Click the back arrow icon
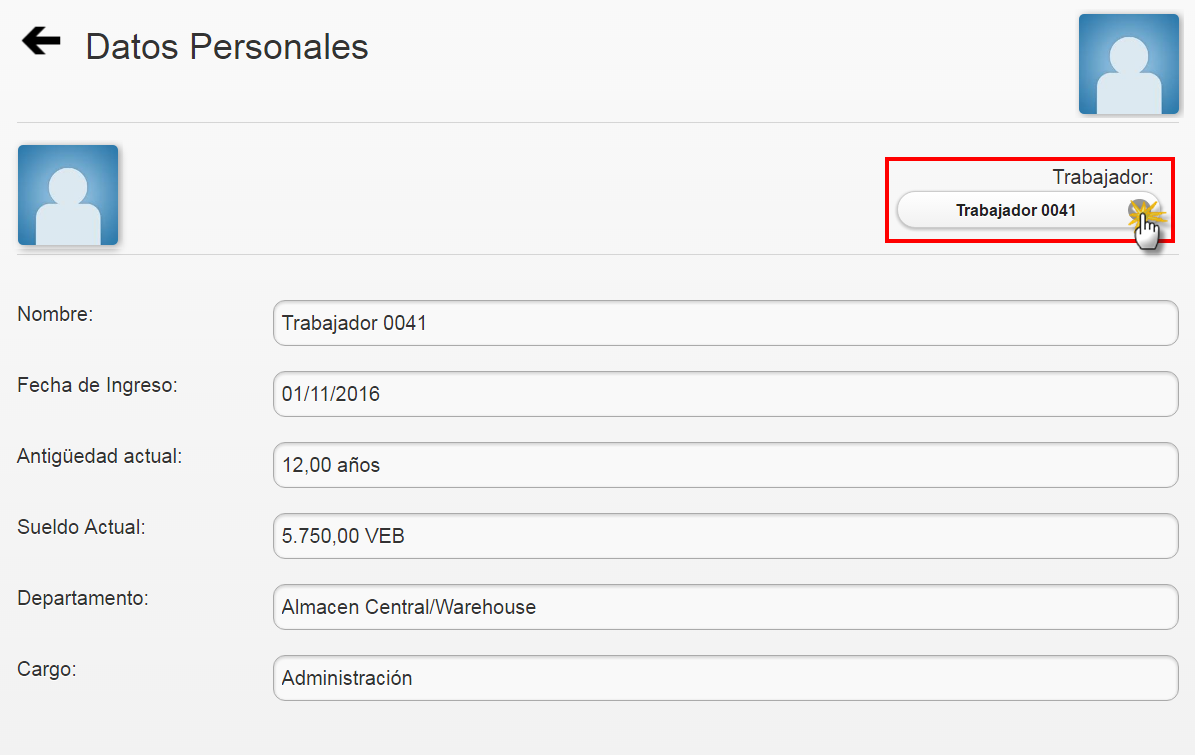1195x755 pixels. [x=39, y=40]
